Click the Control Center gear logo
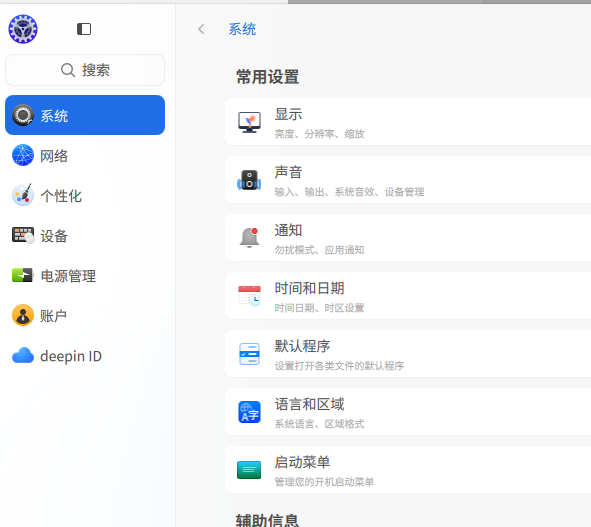The height and width of the screenshot is (527, 591). click(23, 29)
